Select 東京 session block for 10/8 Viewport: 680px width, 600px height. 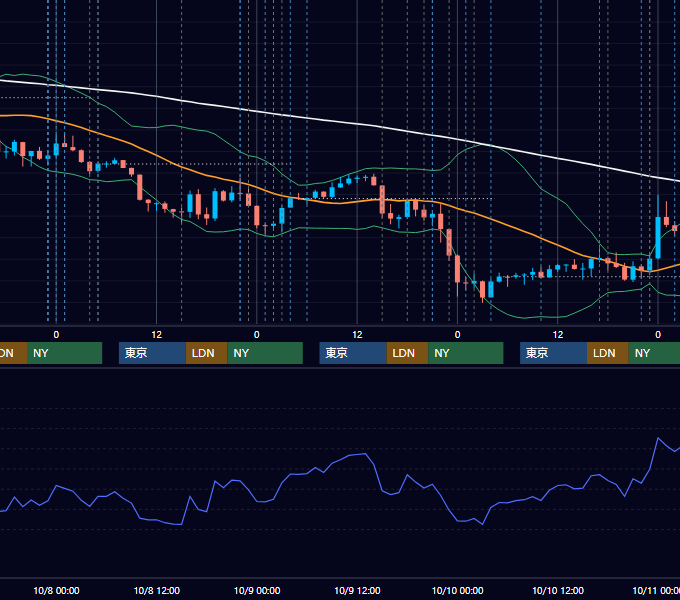pyautogui.click(x=152, y=353)
